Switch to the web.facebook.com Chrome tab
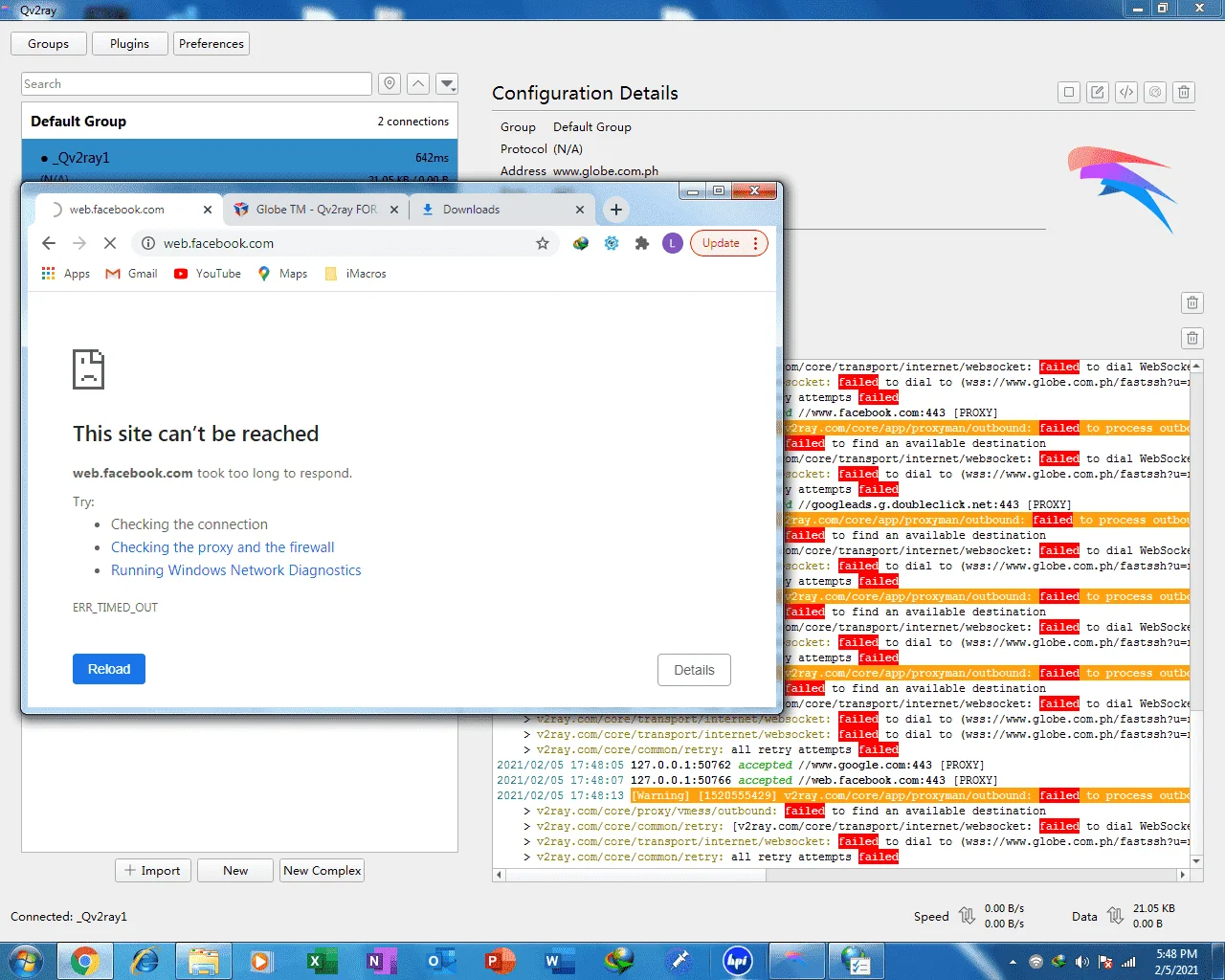 129,210
